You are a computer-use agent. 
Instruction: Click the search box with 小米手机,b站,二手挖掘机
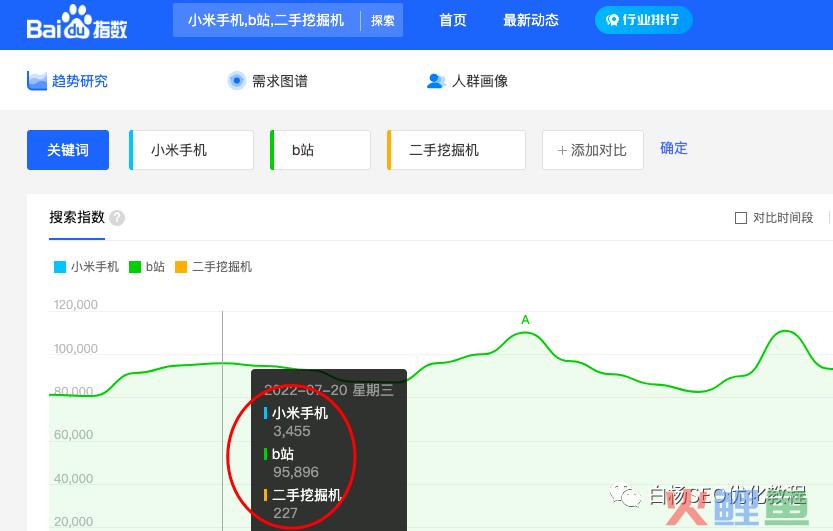point(266,20)
